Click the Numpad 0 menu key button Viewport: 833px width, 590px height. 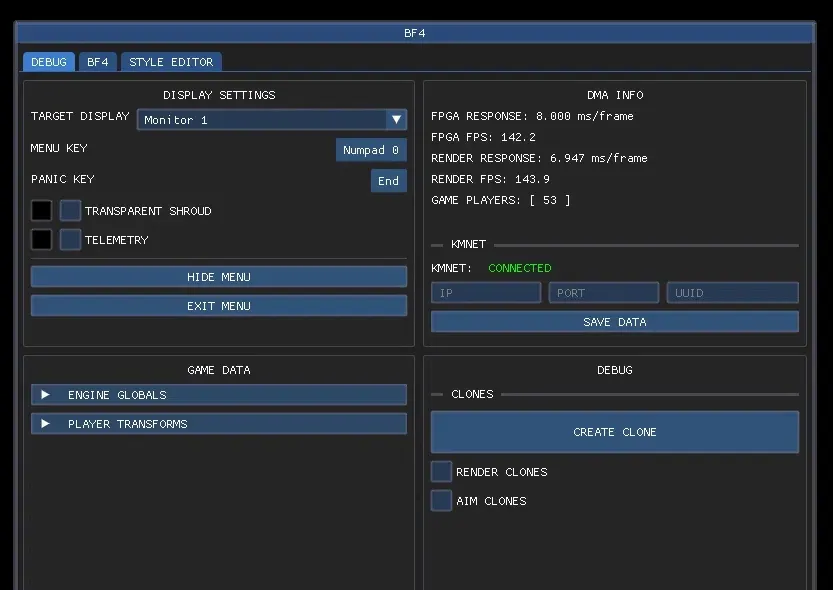371,150
